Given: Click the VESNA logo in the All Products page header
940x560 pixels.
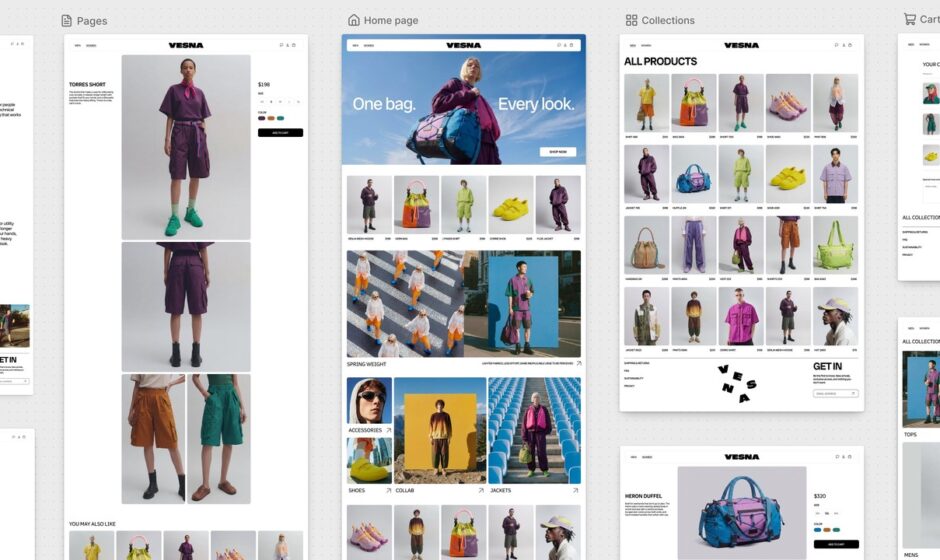Looking at the screenshot, I should coord(742,45).
